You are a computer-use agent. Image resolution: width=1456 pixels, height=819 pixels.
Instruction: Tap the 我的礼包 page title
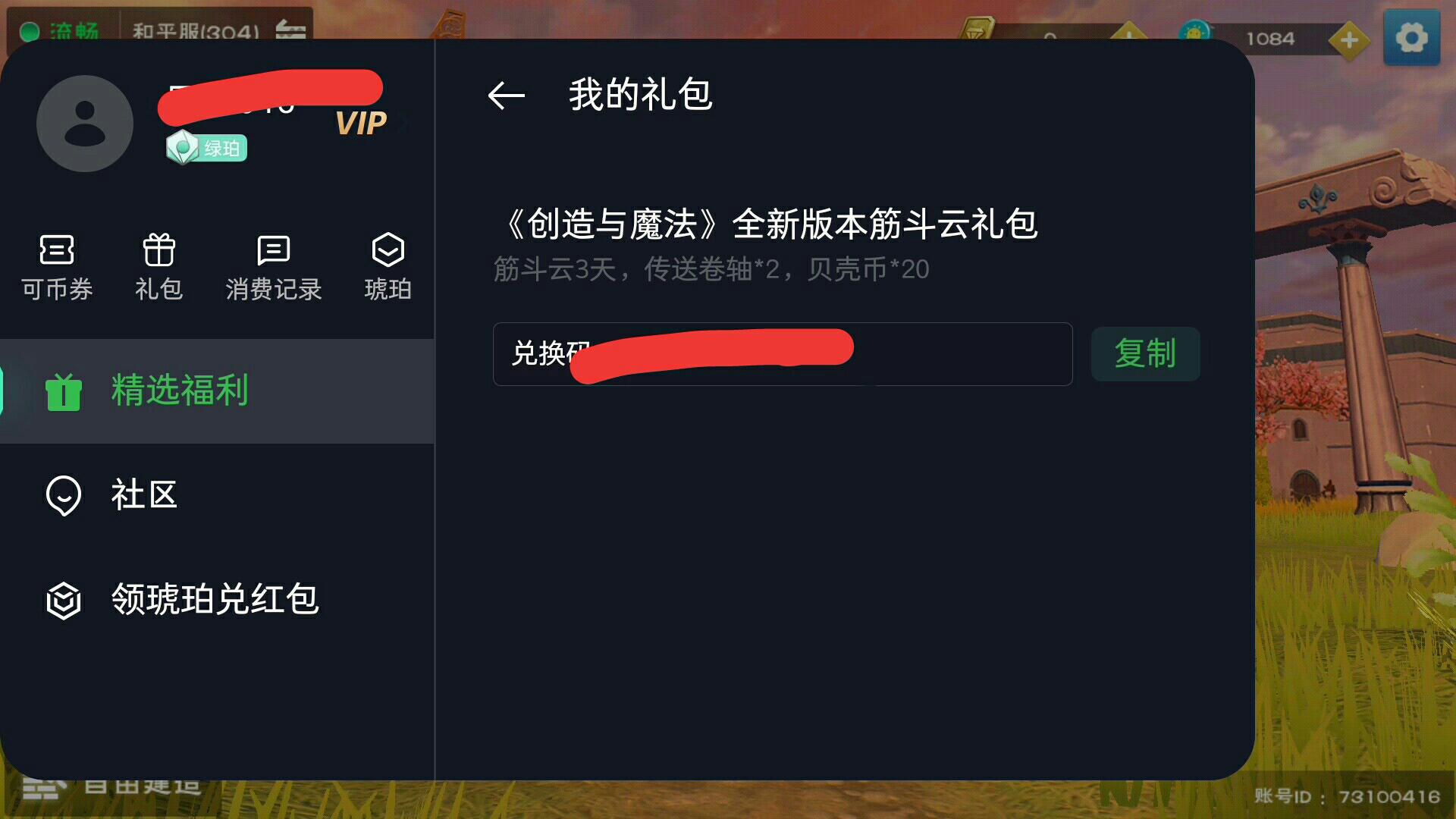point(641,95)
